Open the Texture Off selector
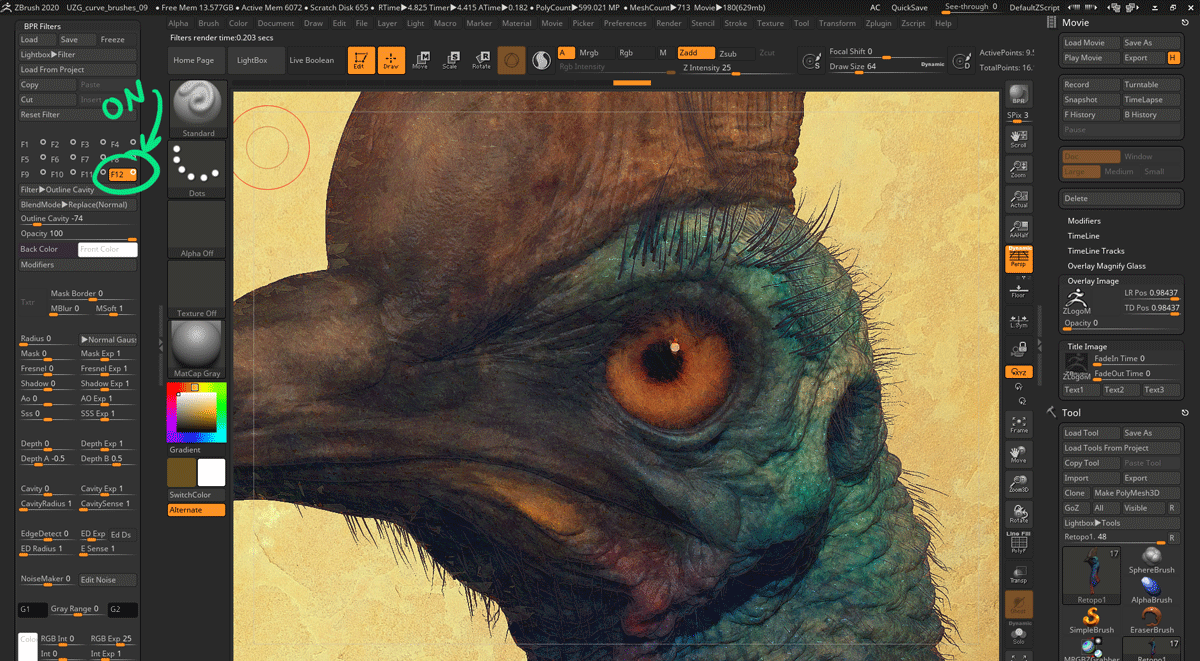The image size is (1200, 661). click(x=198, y=289)
